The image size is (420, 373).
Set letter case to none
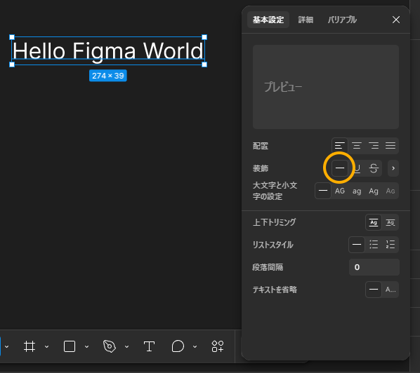[323, 191]
